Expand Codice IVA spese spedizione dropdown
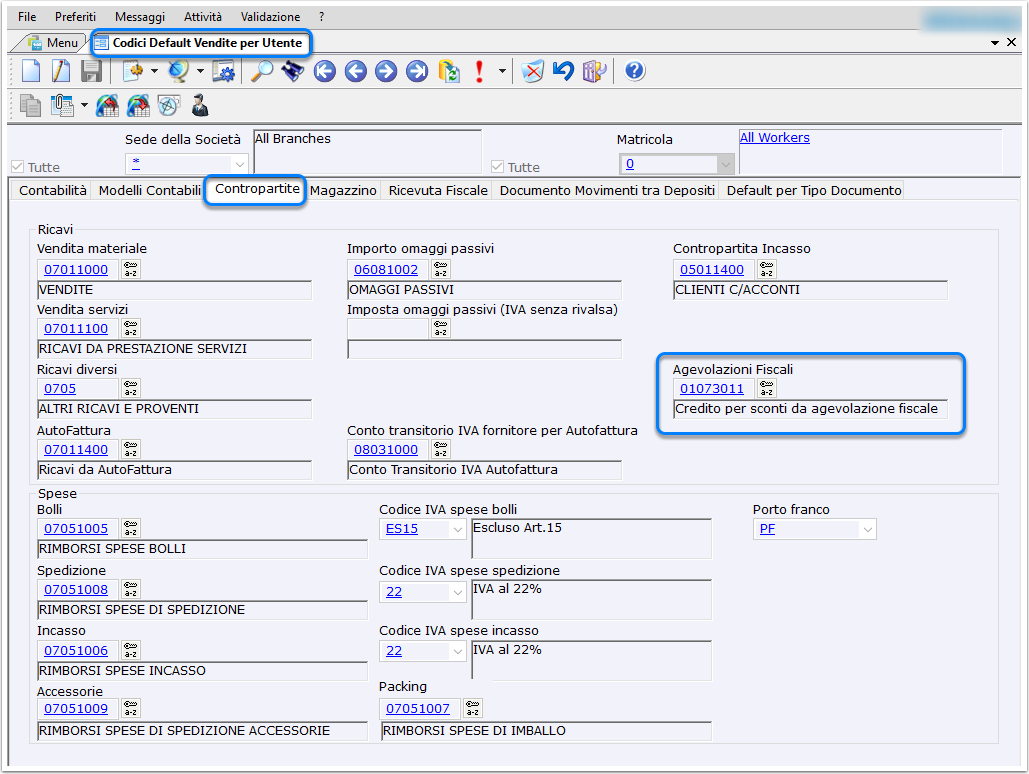1029x774 pixels. (457, 592)
